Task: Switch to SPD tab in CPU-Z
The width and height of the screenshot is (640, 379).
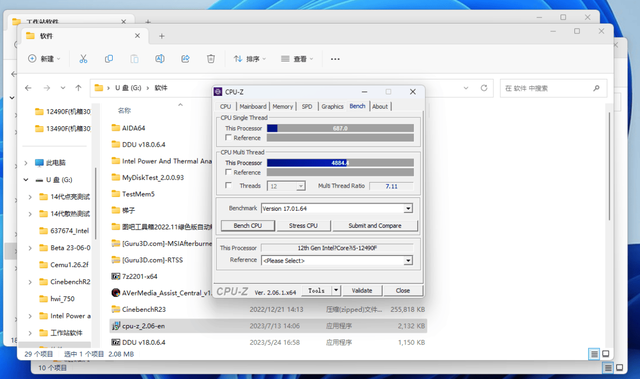Action: click(307, 106)
